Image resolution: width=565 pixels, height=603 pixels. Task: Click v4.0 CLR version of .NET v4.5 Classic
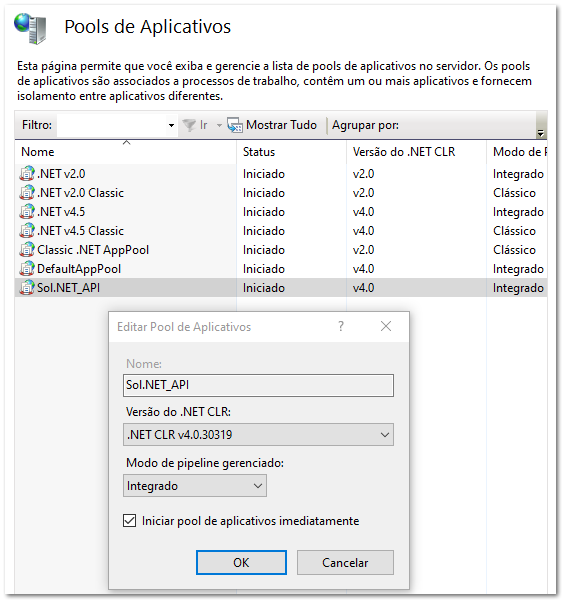[363, 231]
